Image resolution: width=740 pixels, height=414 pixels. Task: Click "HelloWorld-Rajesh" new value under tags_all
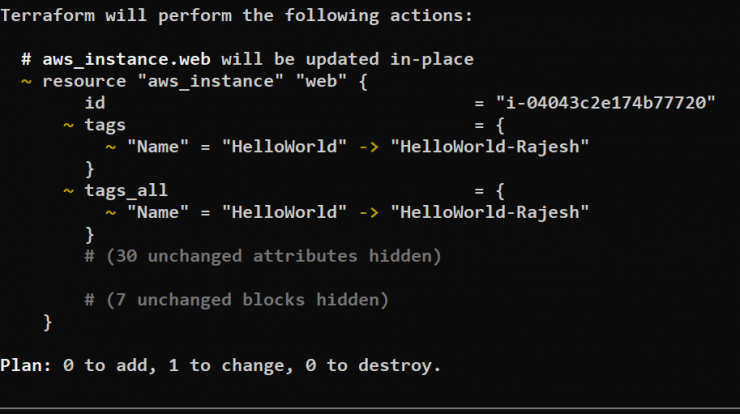tap(490, 212)
